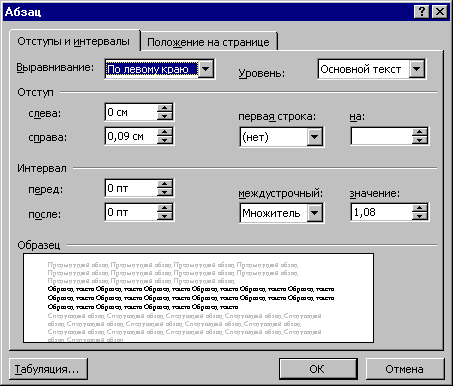Click the первая строка: label

pos(277,117)
